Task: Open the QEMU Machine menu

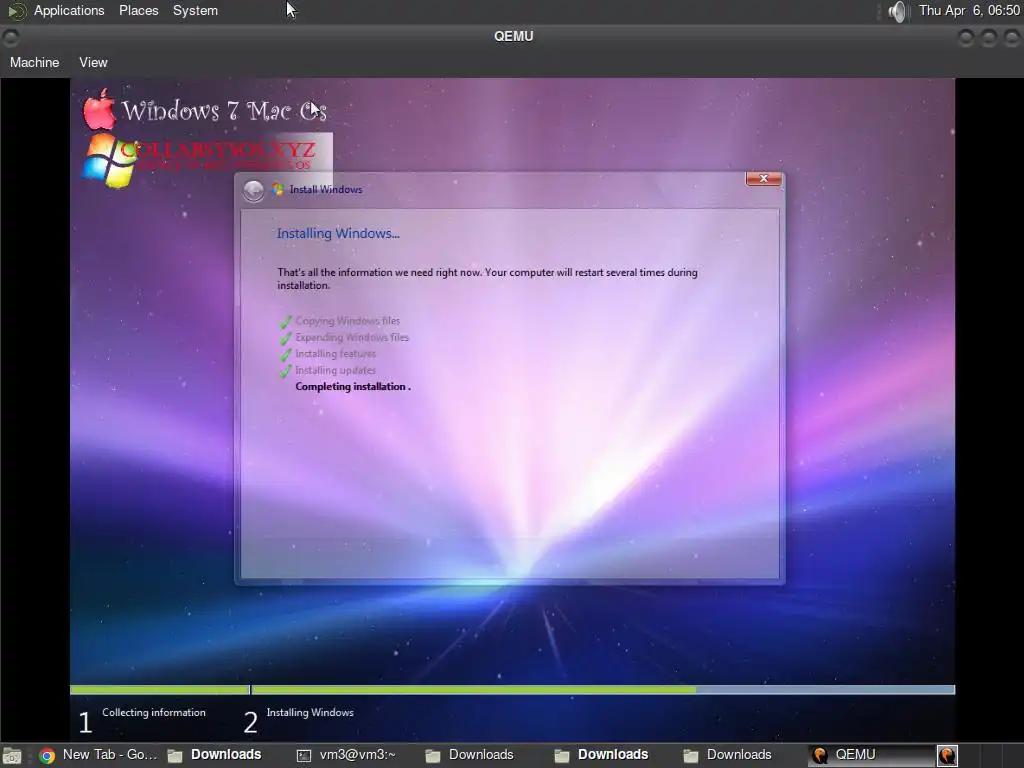Action: tap(35, 62)
